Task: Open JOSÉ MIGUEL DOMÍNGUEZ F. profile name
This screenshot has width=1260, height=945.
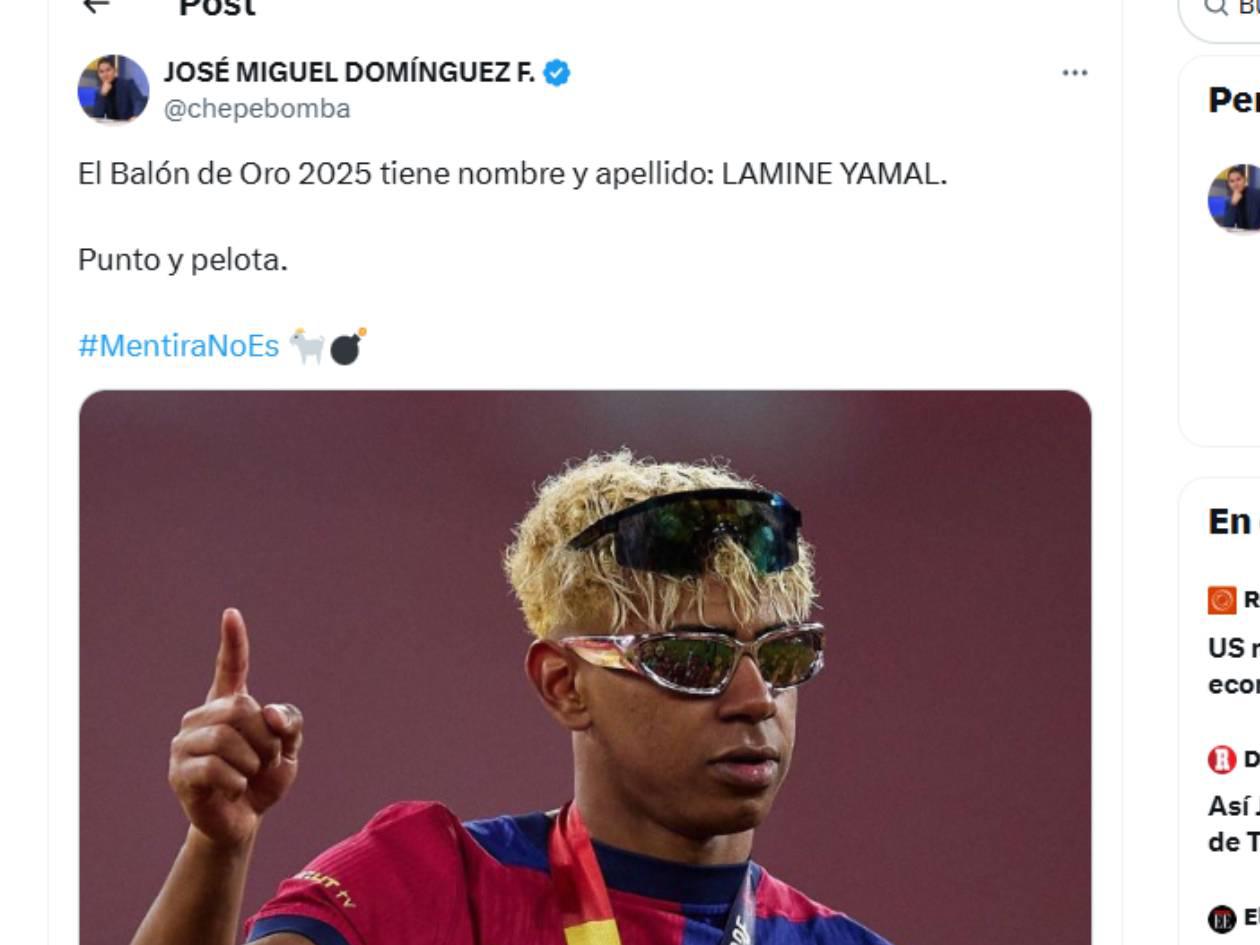Action: coord(349,73)
